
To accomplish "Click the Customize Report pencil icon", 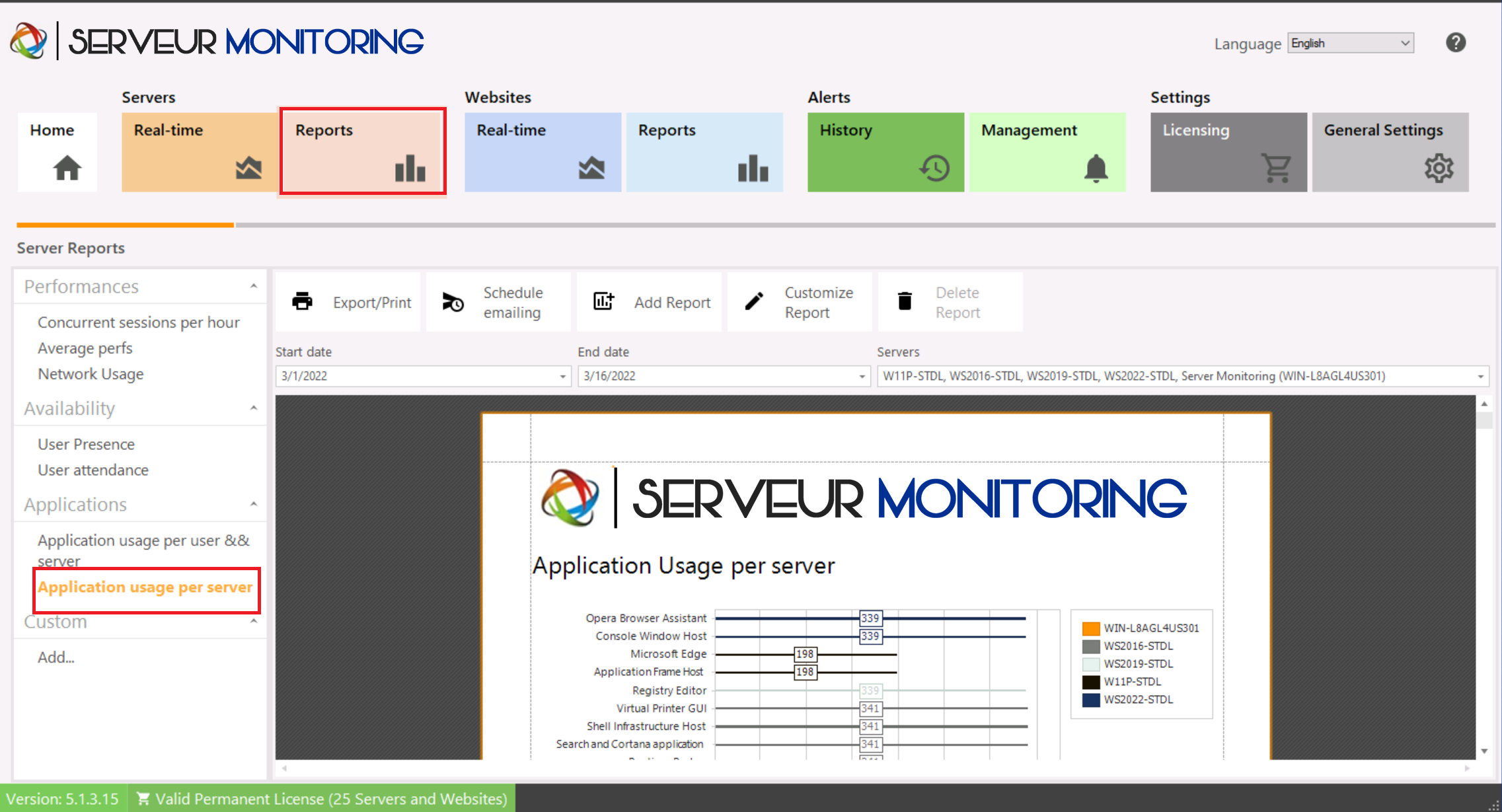I will pyautogui.click(x=754, y=301).
